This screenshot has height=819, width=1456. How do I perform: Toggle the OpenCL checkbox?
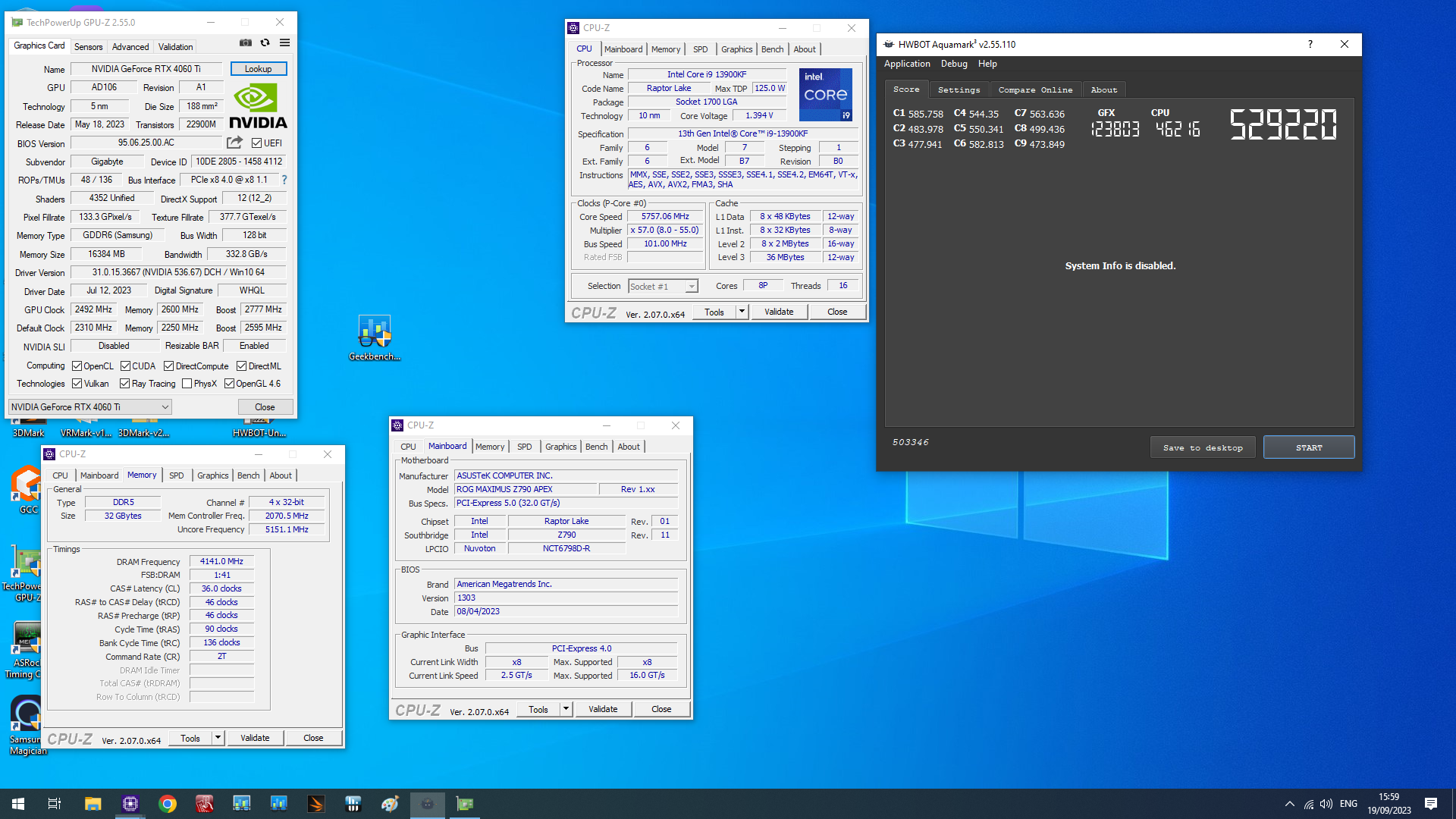[x=77, y=366]
